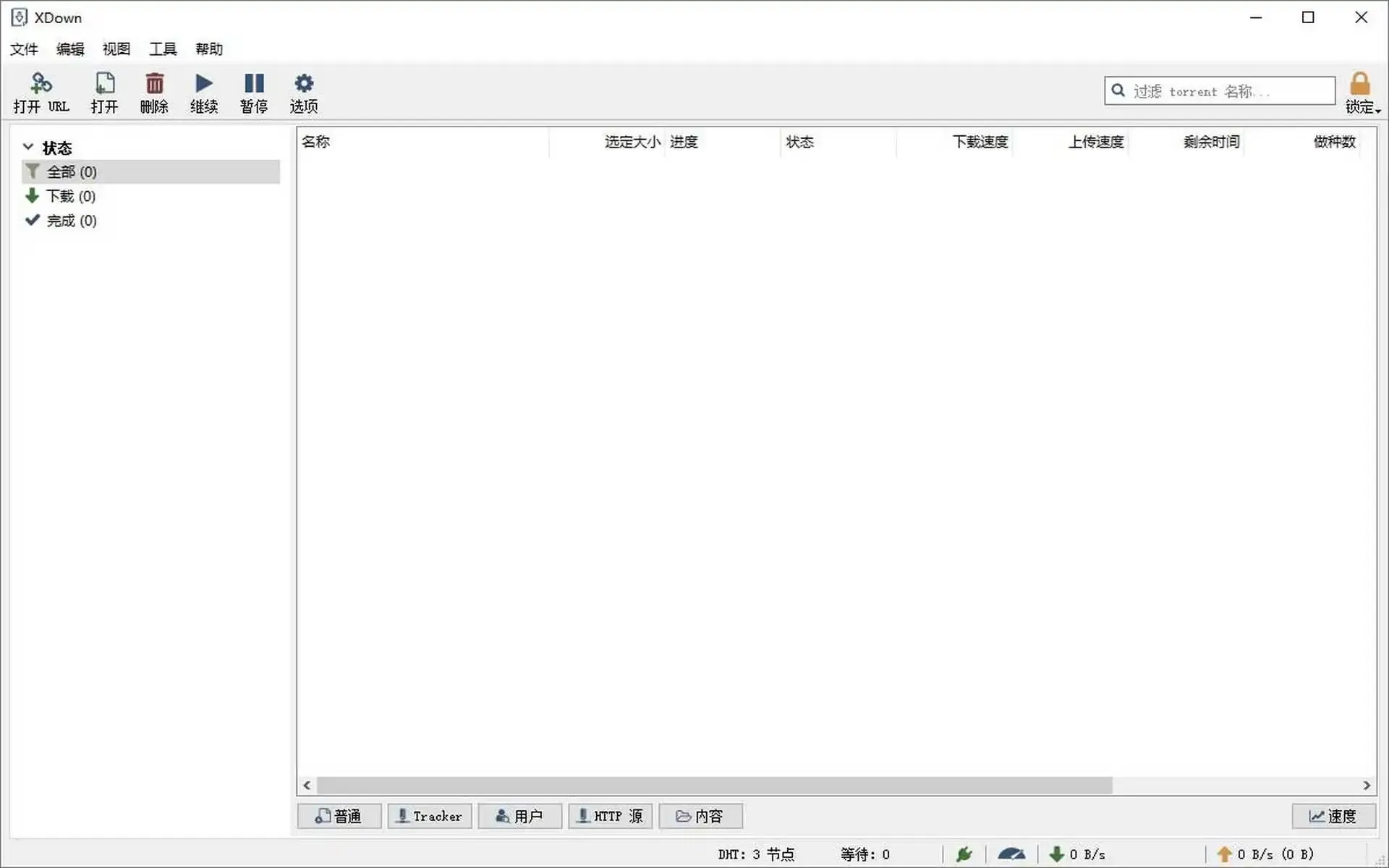Toggle alternative speed limits speedometer icon
The width and height of the screenshot is (1389, 868).
point(1011,854)
